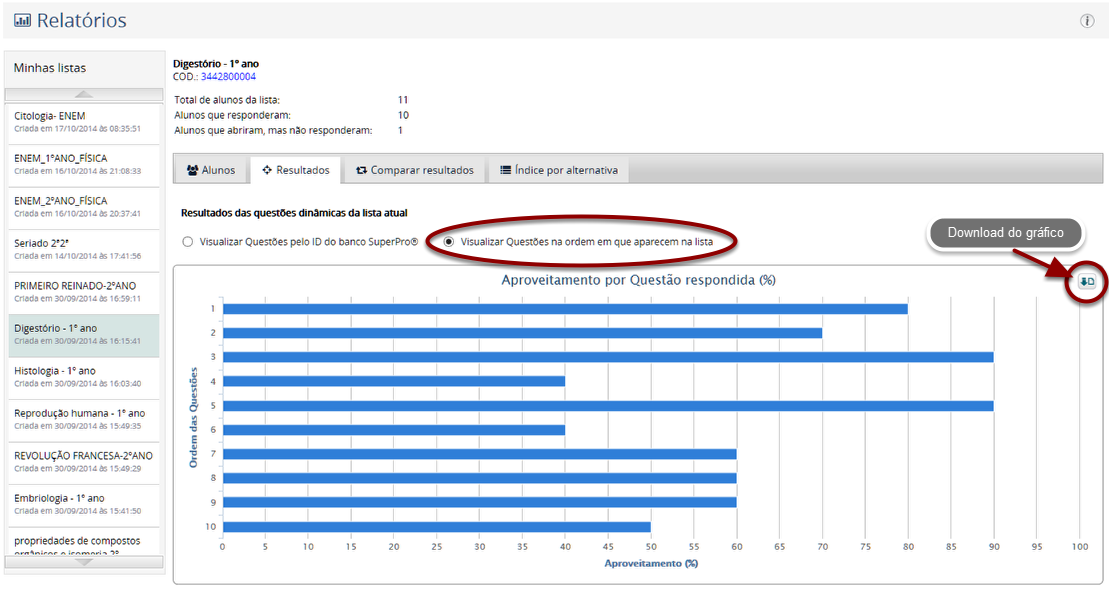Click the info icon at top right
The height and width of the screenshot is (590, 1109).
[x=1087, y=21]
